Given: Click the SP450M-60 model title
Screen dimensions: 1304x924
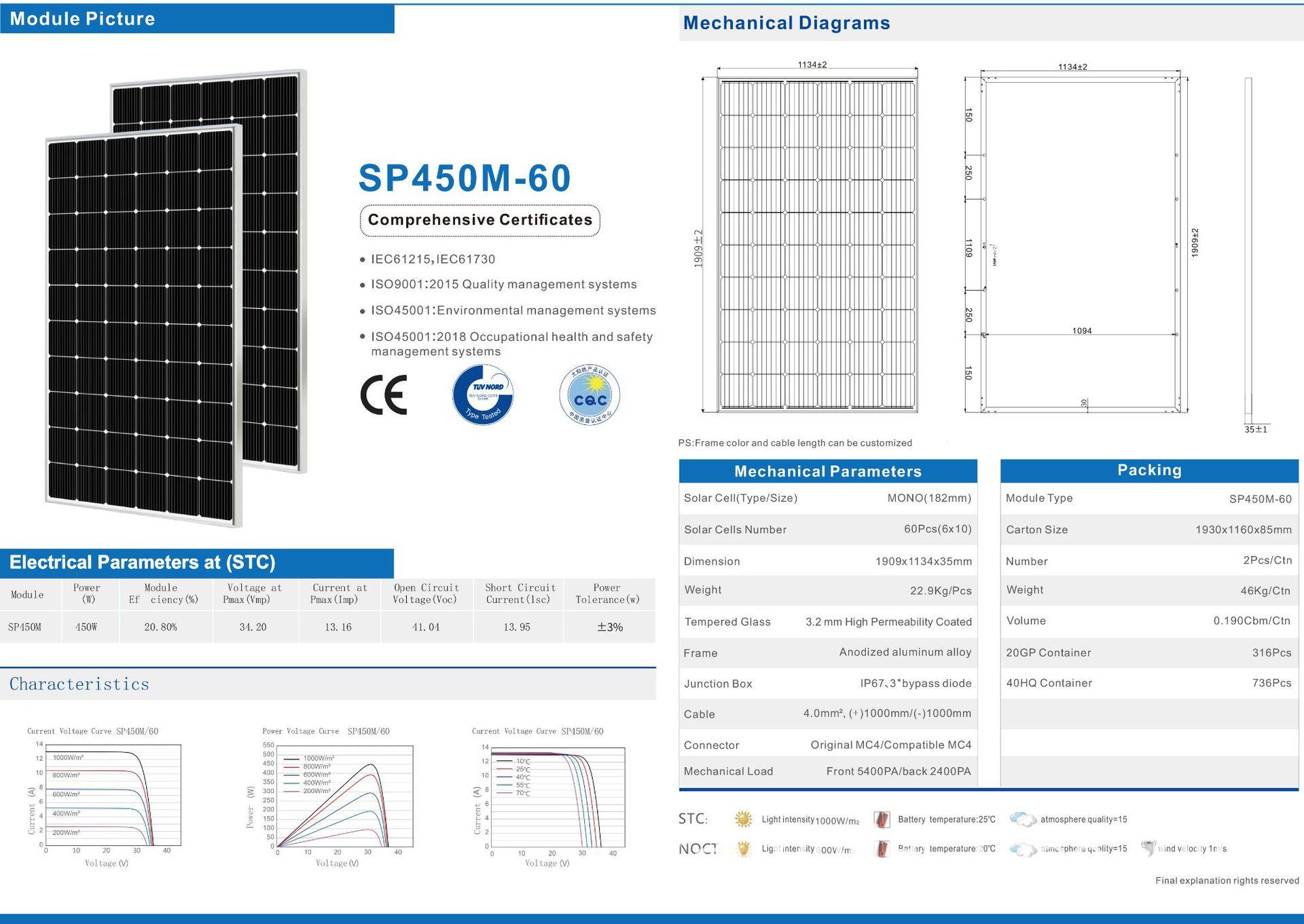Looking at the screenshot, I should pos(465,178).
